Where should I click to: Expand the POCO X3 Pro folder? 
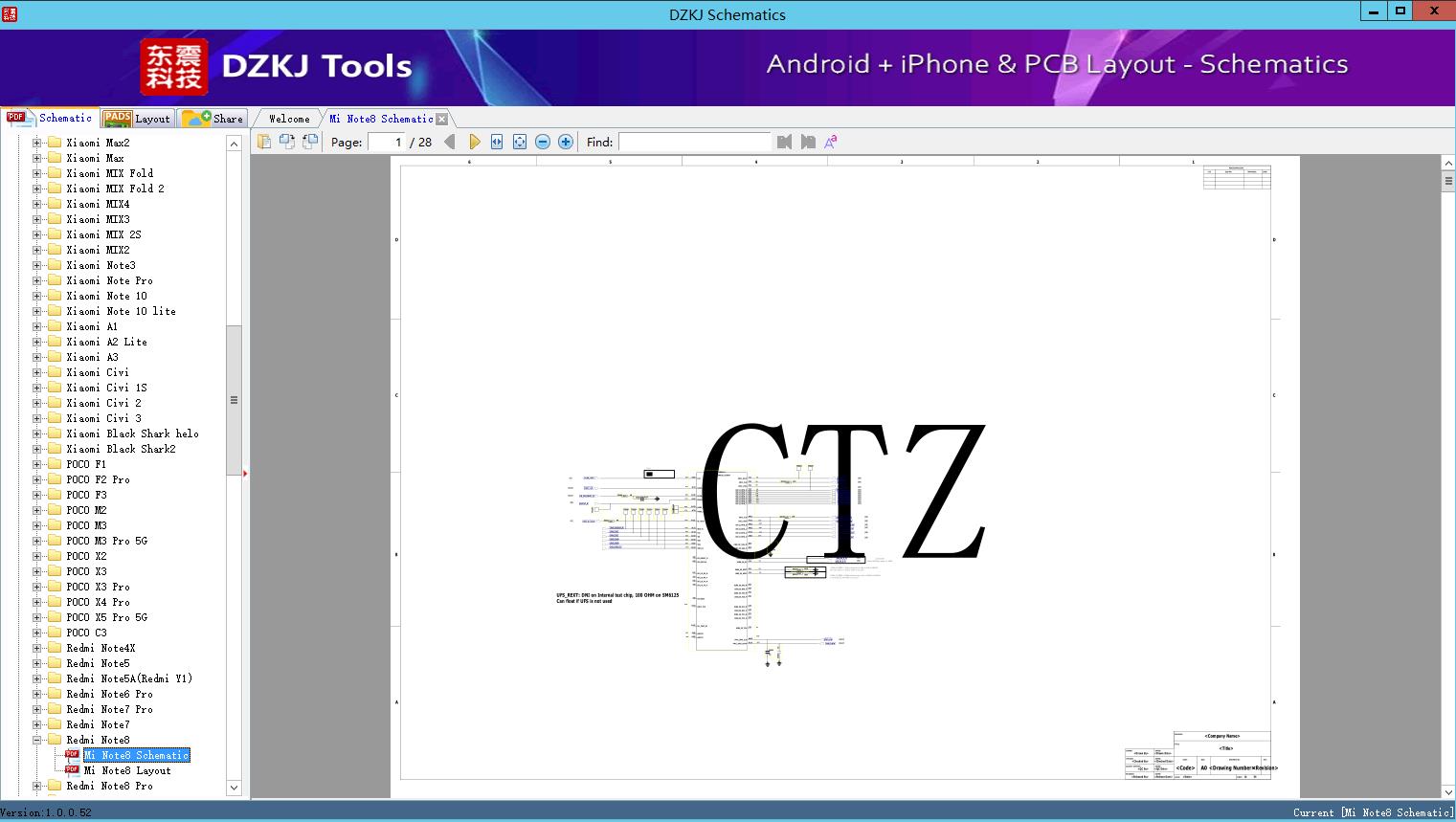pos(36,587)
